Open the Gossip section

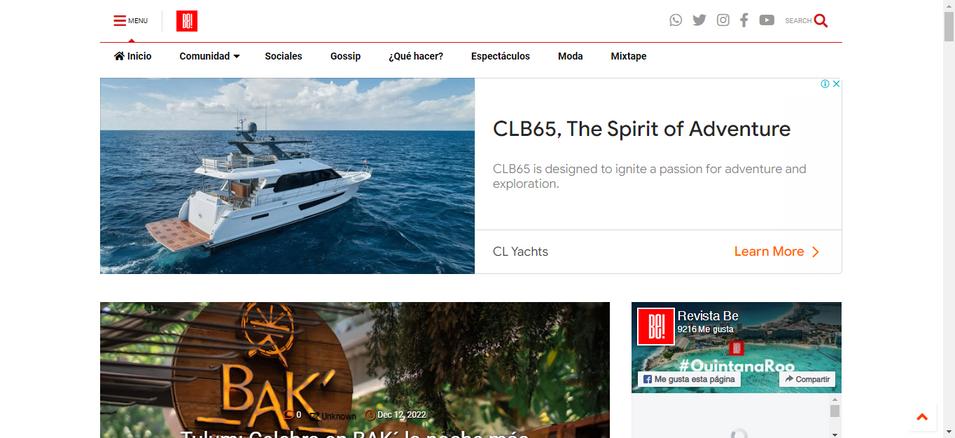[345, 56]
